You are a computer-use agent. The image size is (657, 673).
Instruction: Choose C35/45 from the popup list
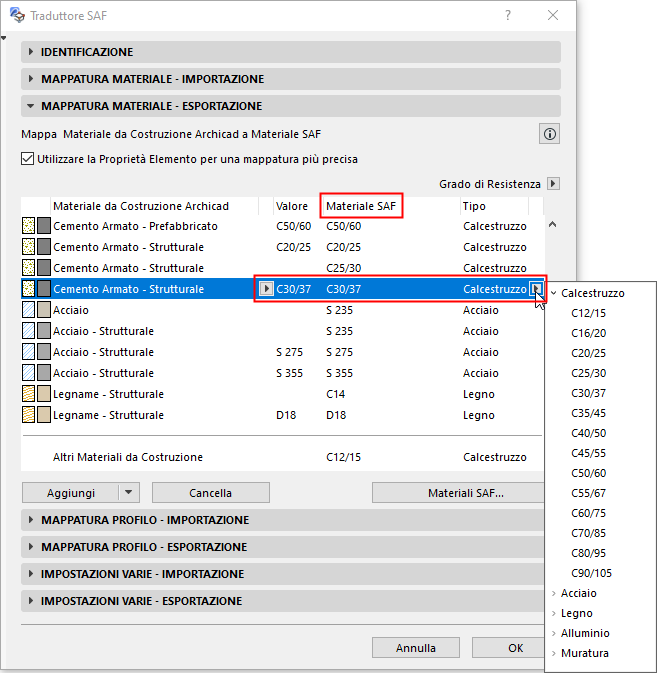pos(588,413)
